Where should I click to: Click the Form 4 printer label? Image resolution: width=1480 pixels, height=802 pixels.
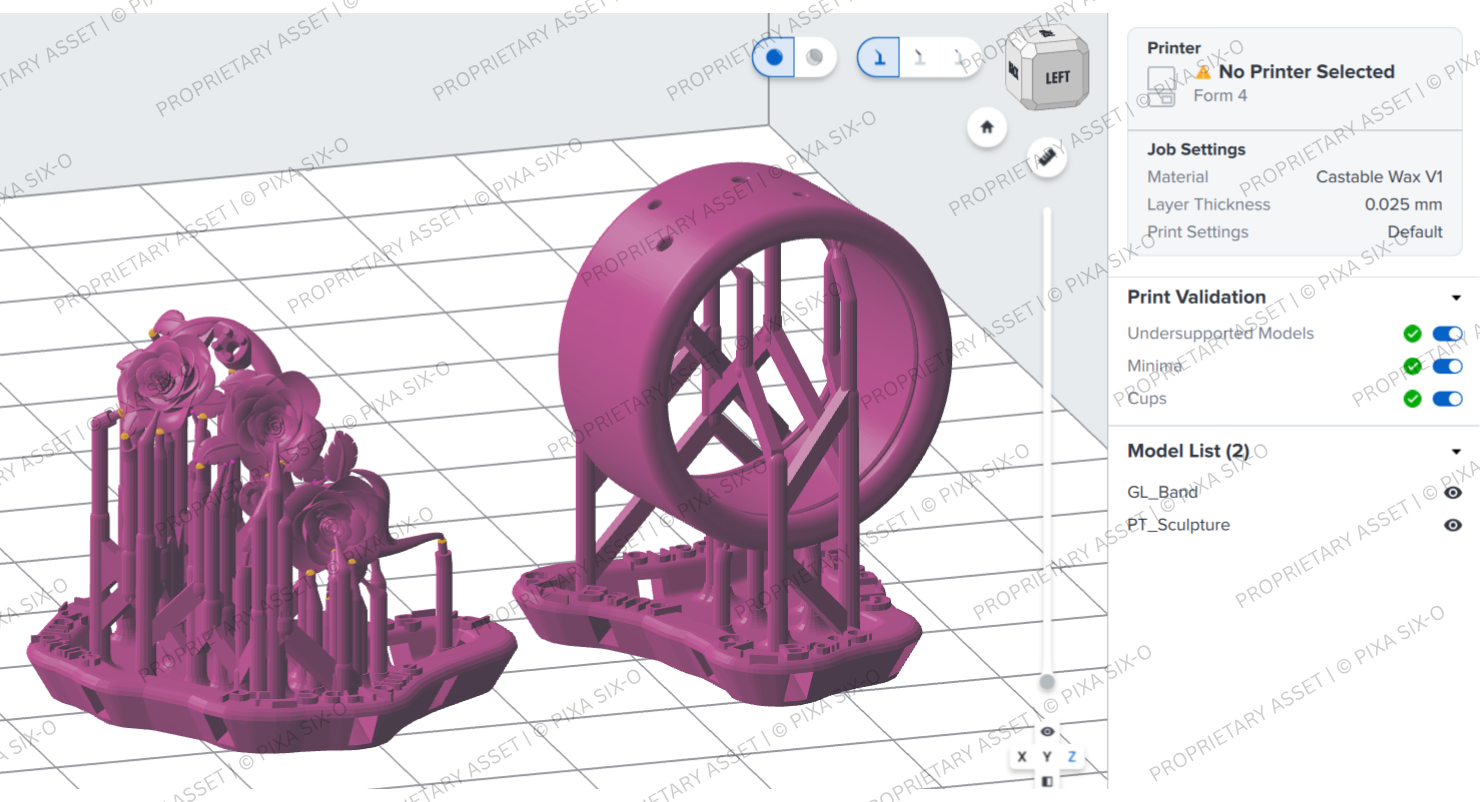coord(1220,96)
